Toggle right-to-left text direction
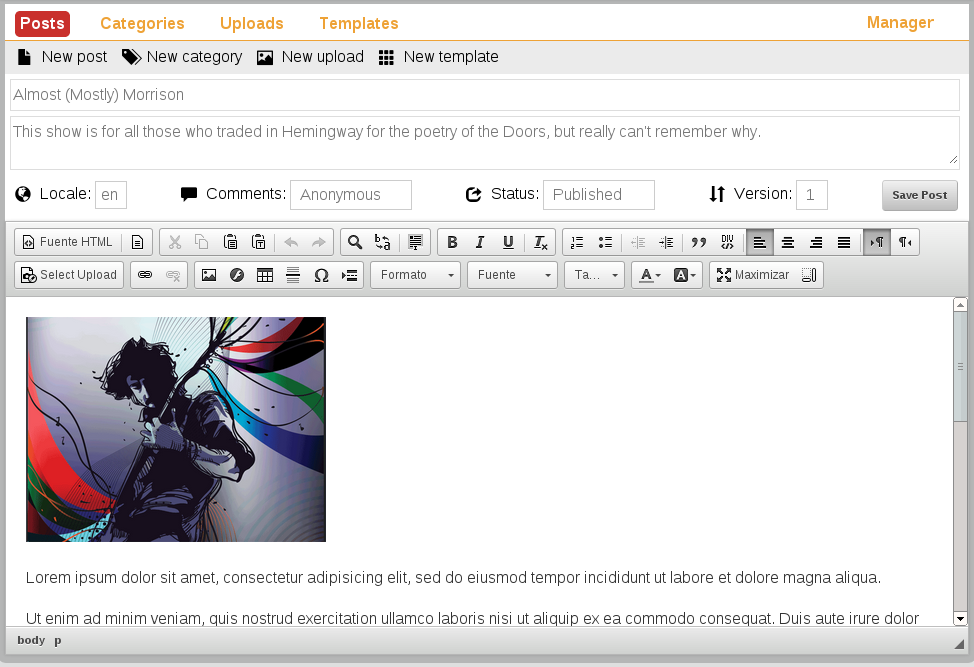The image size is (974, 667). (905, 242)
